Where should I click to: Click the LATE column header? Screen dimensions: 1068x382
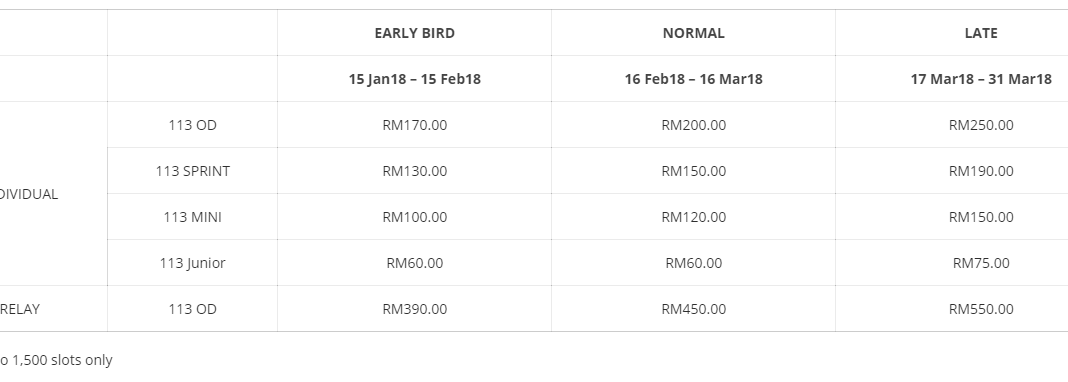coord(981,33)
